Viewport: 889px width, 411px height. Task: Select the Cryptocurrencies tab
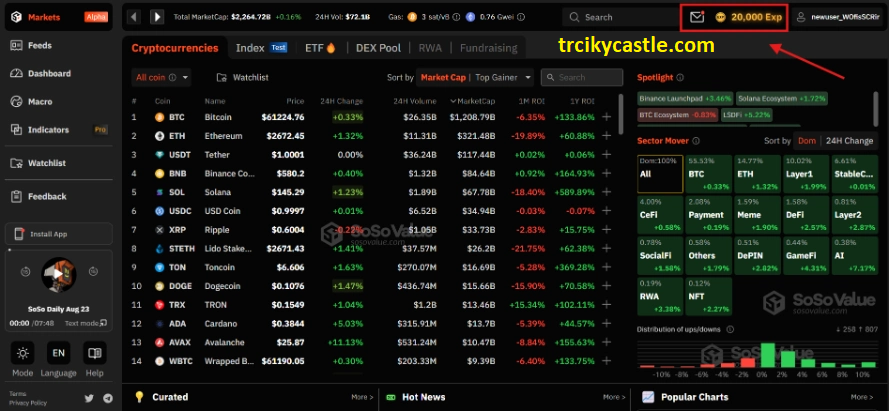point(175,48)
